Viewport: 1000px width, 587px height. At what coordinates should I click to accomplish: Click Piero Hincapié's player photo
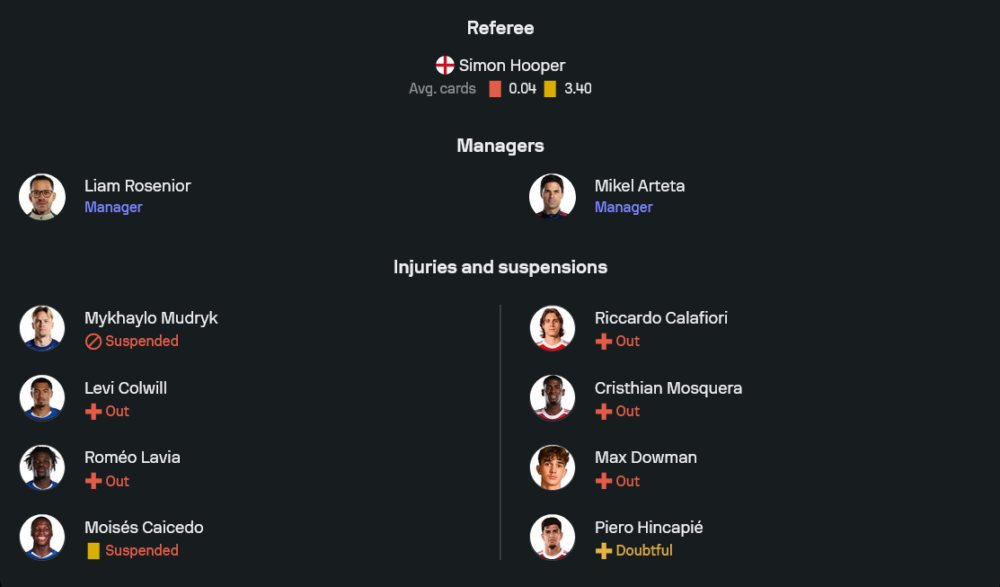pos(552,538)
